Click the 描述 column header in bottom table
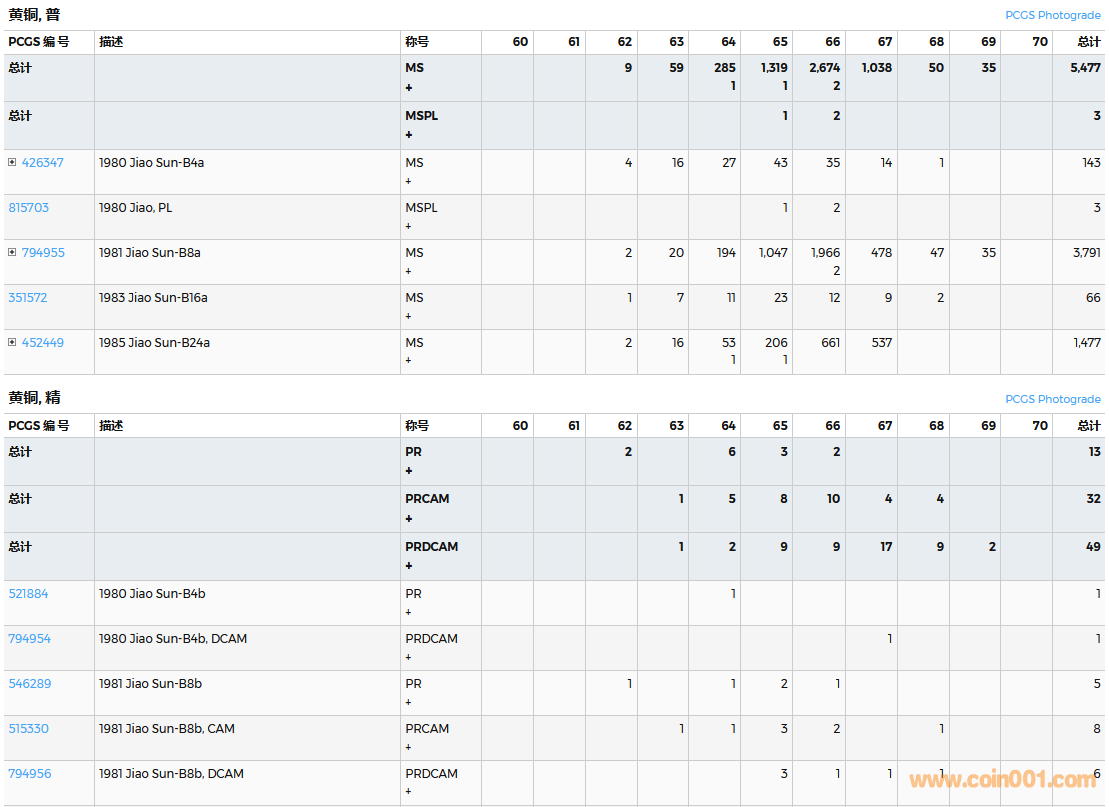Screen dimensions: 1109x807 pos(111,426)
